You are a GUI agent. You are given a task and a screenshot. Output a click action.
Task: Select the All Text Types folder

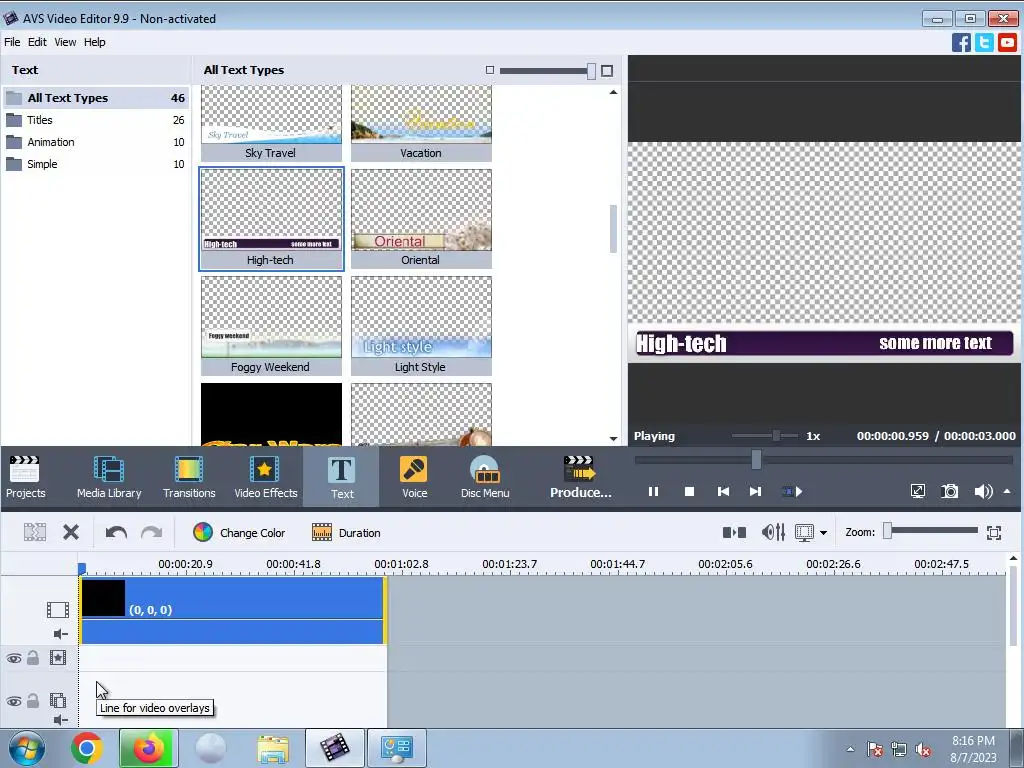[x=96, y=98]
